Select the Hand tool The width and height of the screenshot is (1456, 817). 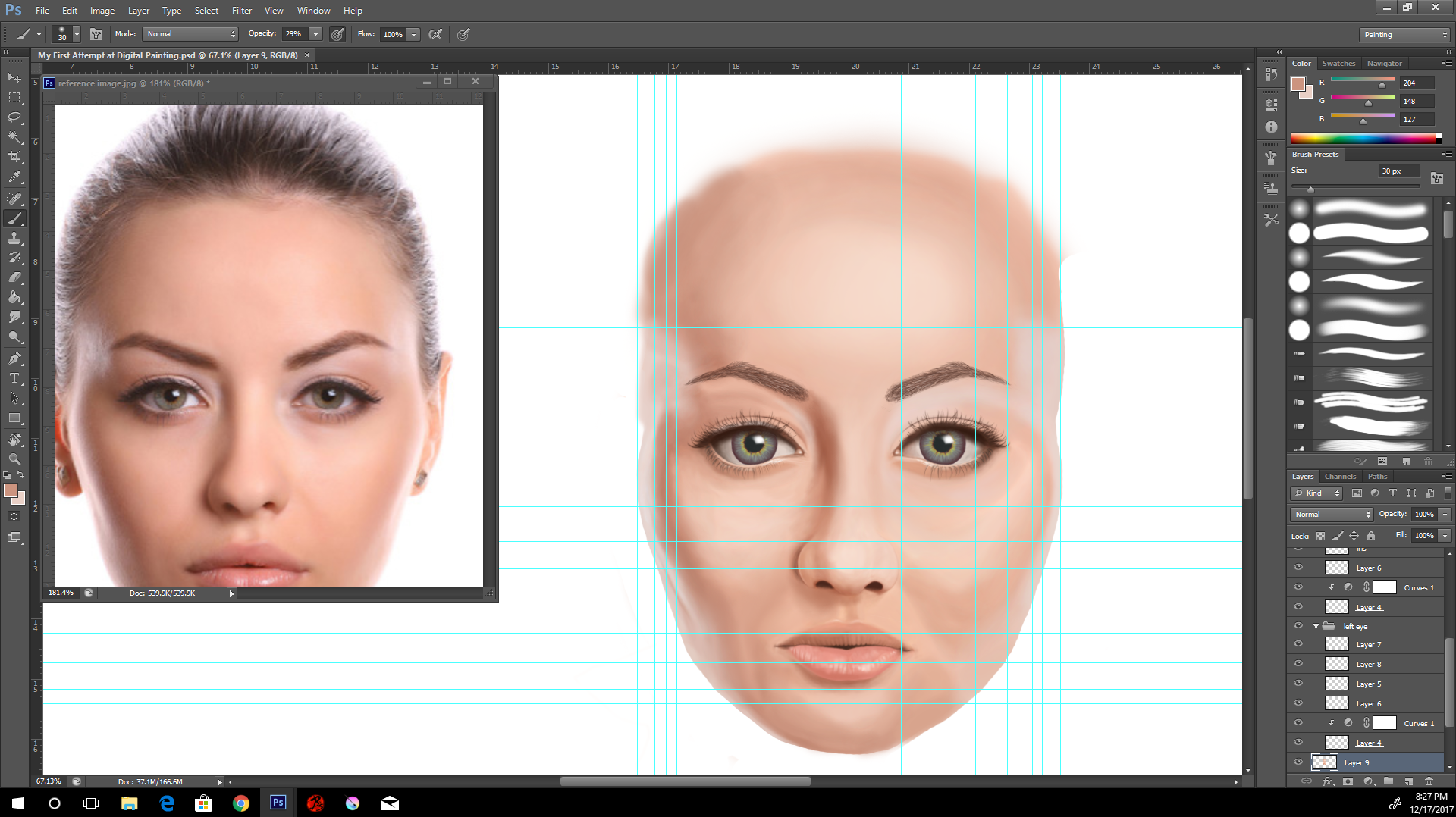(x=14, y=440)
